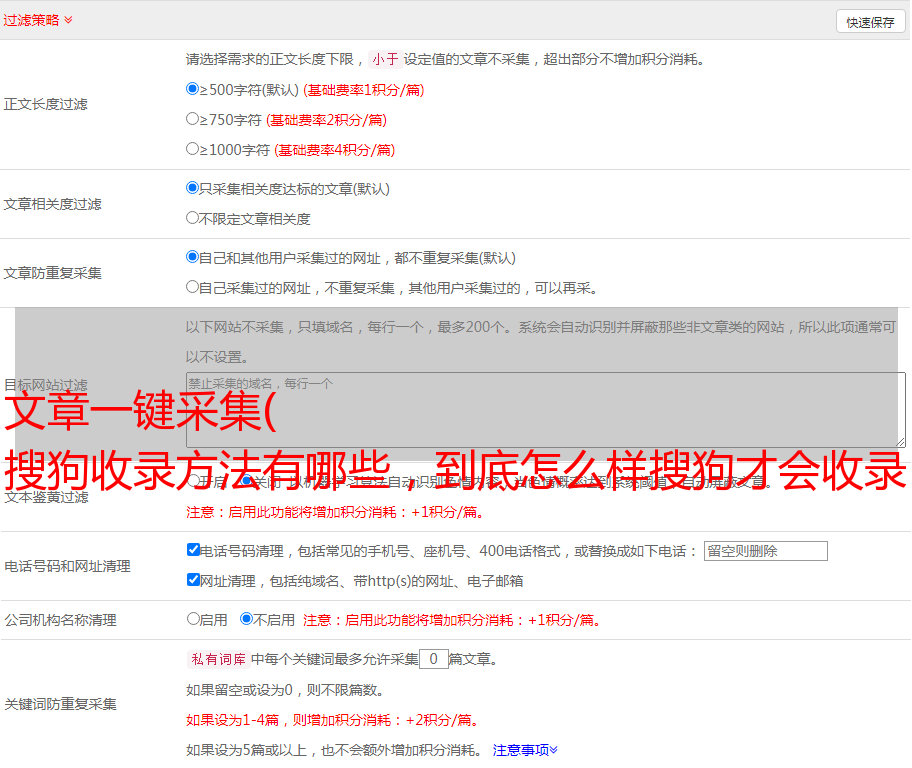Image resolution: width=912 pixels, height=768 pixels.
Task: Click the resize grip of domain textarea
Action: 900,442
